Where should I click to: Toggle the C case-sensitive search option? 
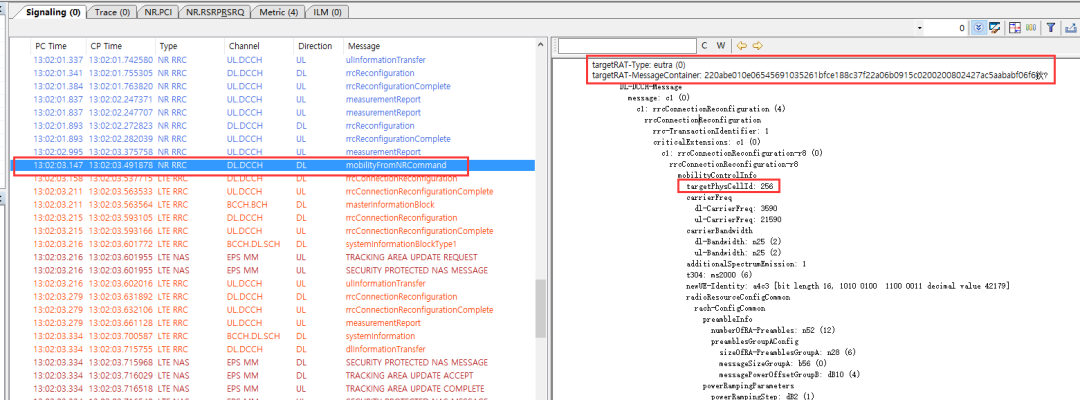coord(705,45)
